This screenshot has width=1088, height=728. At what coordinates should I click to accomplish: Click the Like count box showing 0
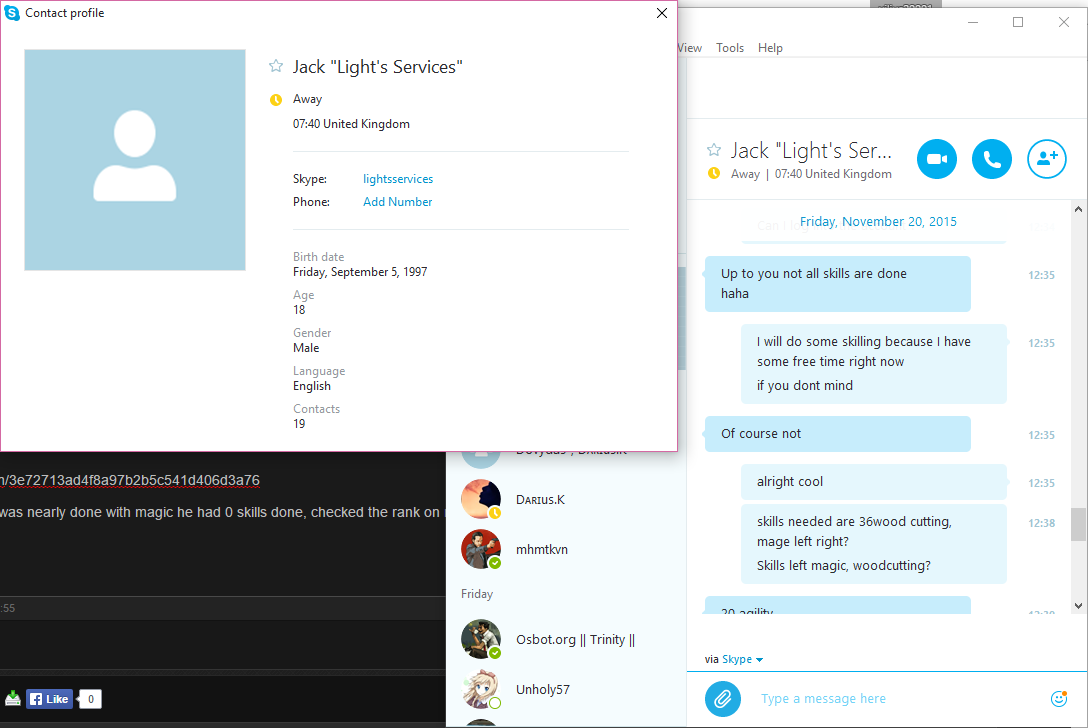90,699
